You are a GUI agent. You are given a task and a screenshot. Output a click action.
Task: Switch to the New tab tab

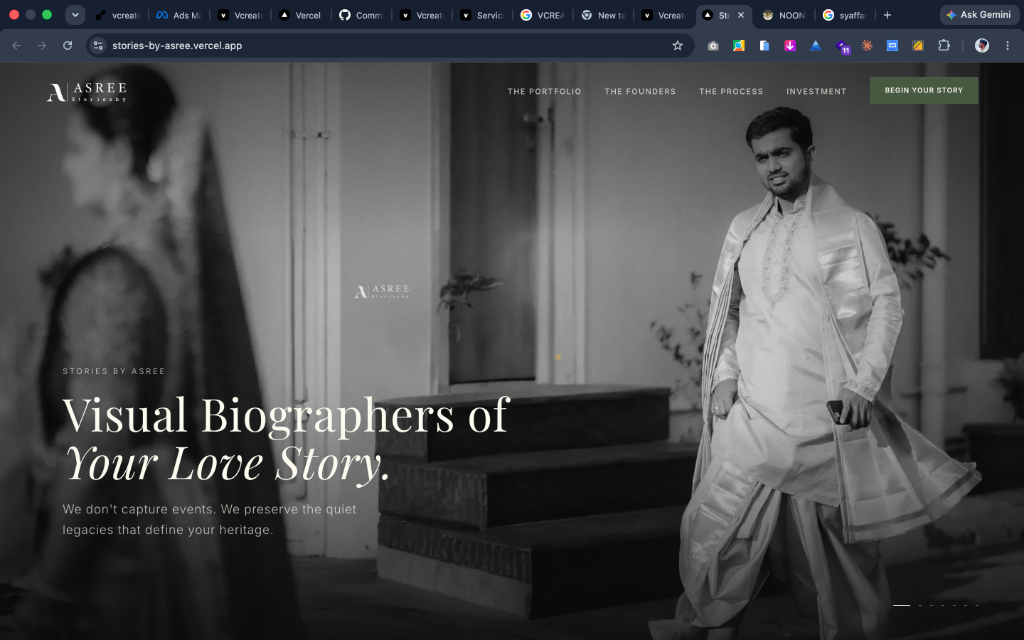tap(603, 15)
